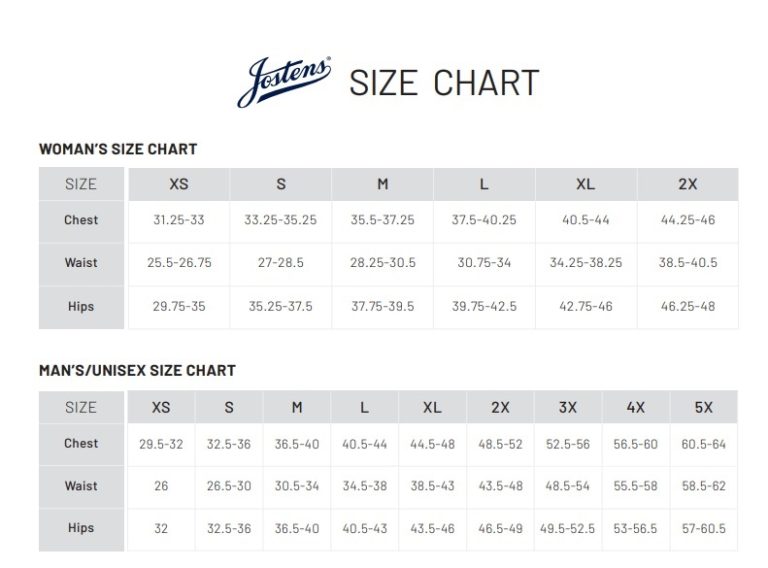Click the men's 3X column header
Image resolution: width=768 pixels, height=568 pixels.
tap(568, 407)
